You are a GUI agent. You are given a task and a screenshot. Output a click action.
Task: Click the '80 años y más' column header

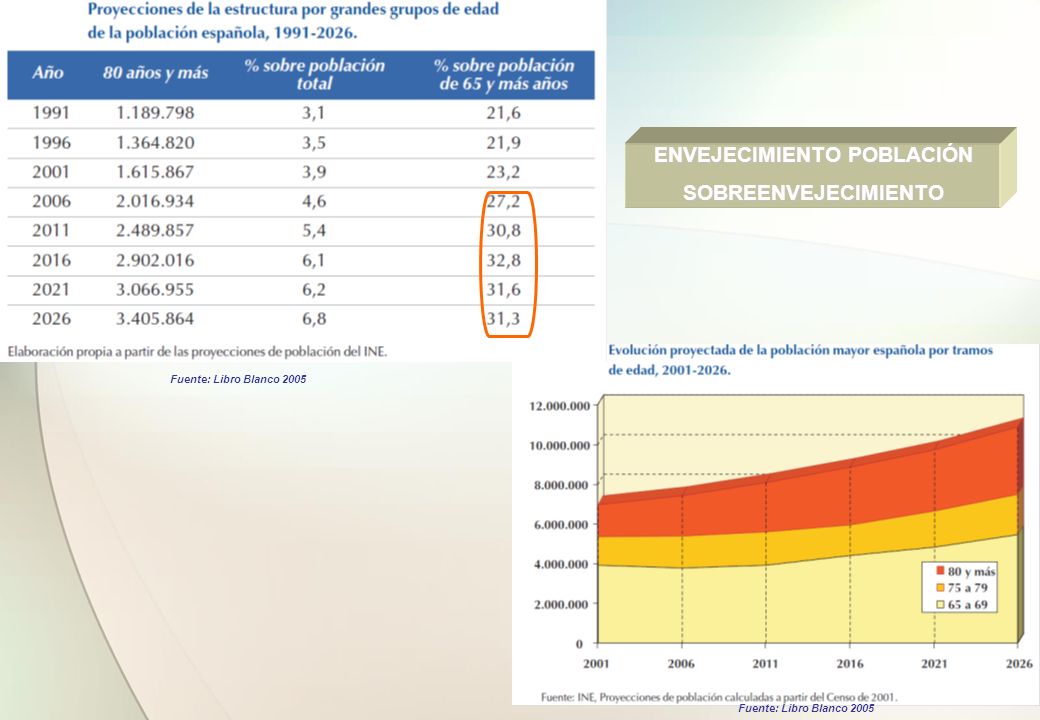pyautogui.click(x=155, y=73)
